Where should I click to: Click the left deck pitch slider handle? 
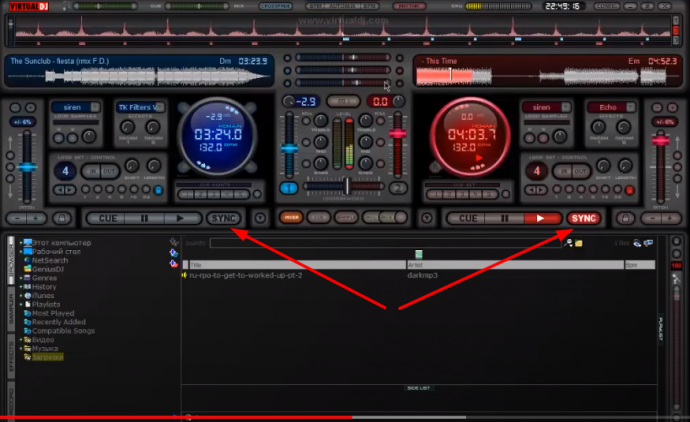coord(27,167)
